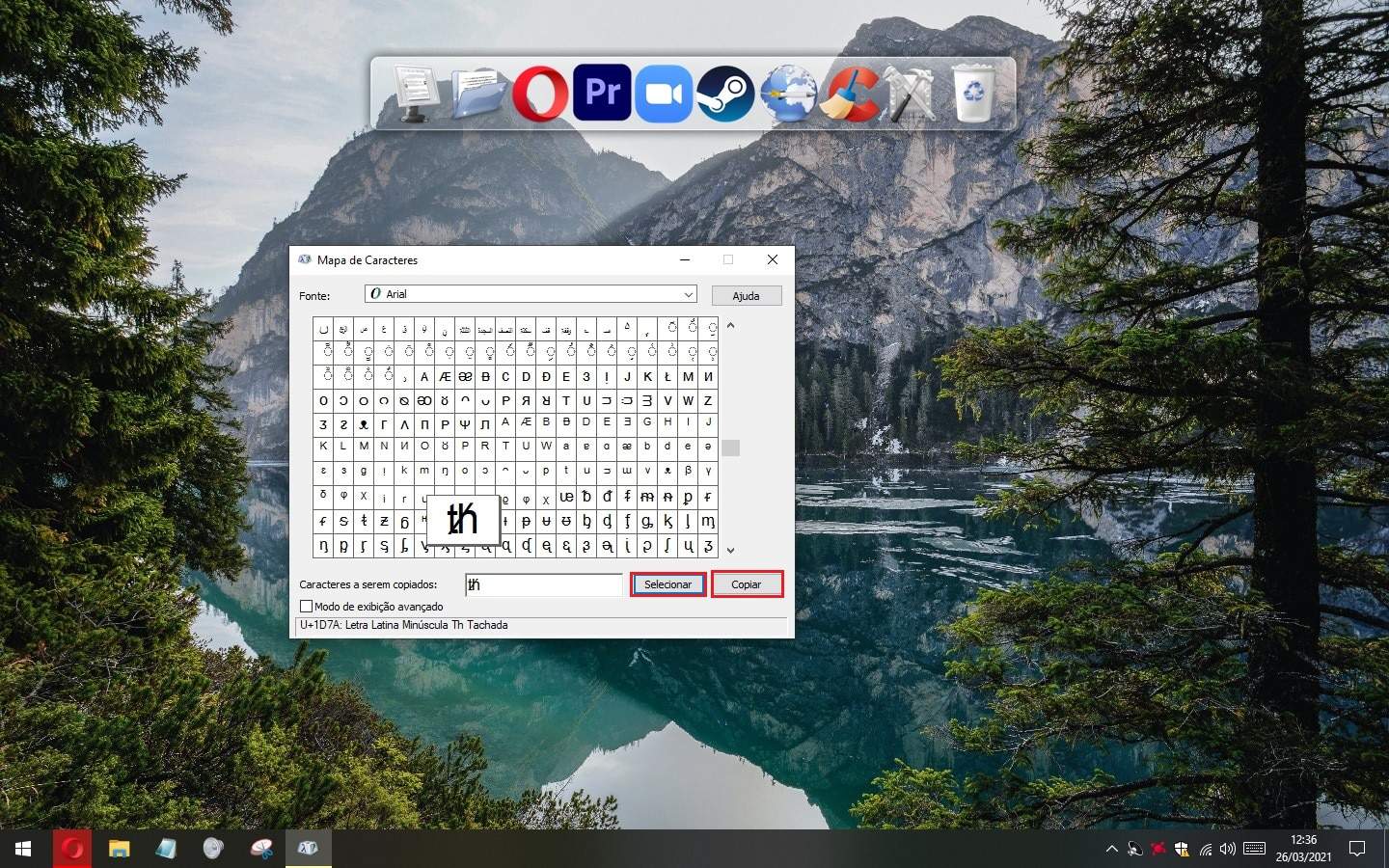The height and width of the screenshot is (868, 1389).
Task: Open File Explorer from the taskbar
Action: (x=119, y=849)
